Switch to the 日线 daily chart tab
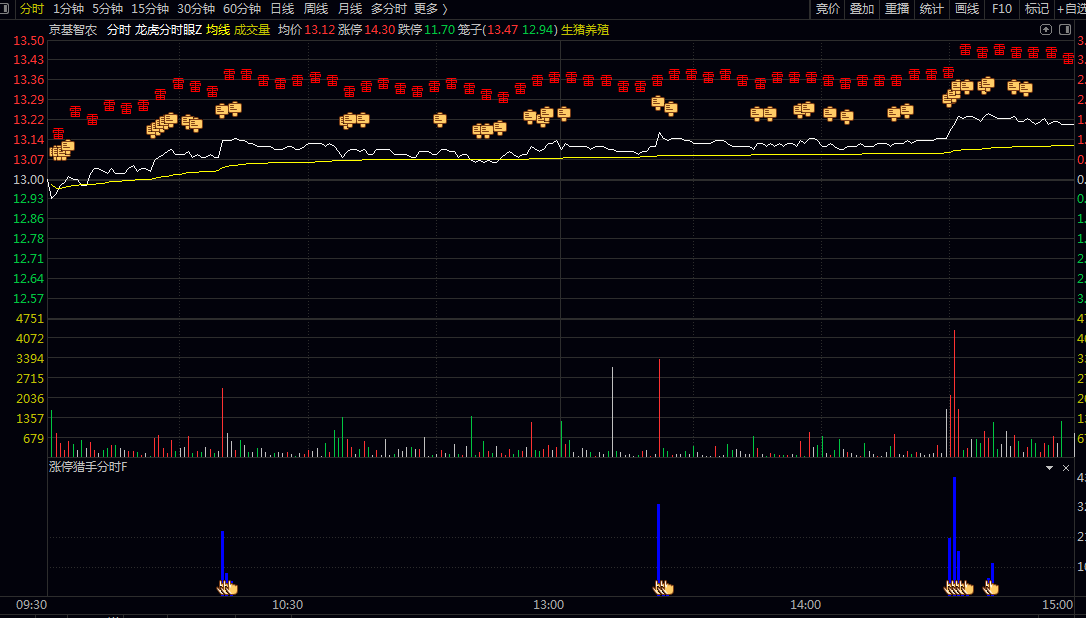Screen dimensions: 1086x618 click(x=282, y=9)
